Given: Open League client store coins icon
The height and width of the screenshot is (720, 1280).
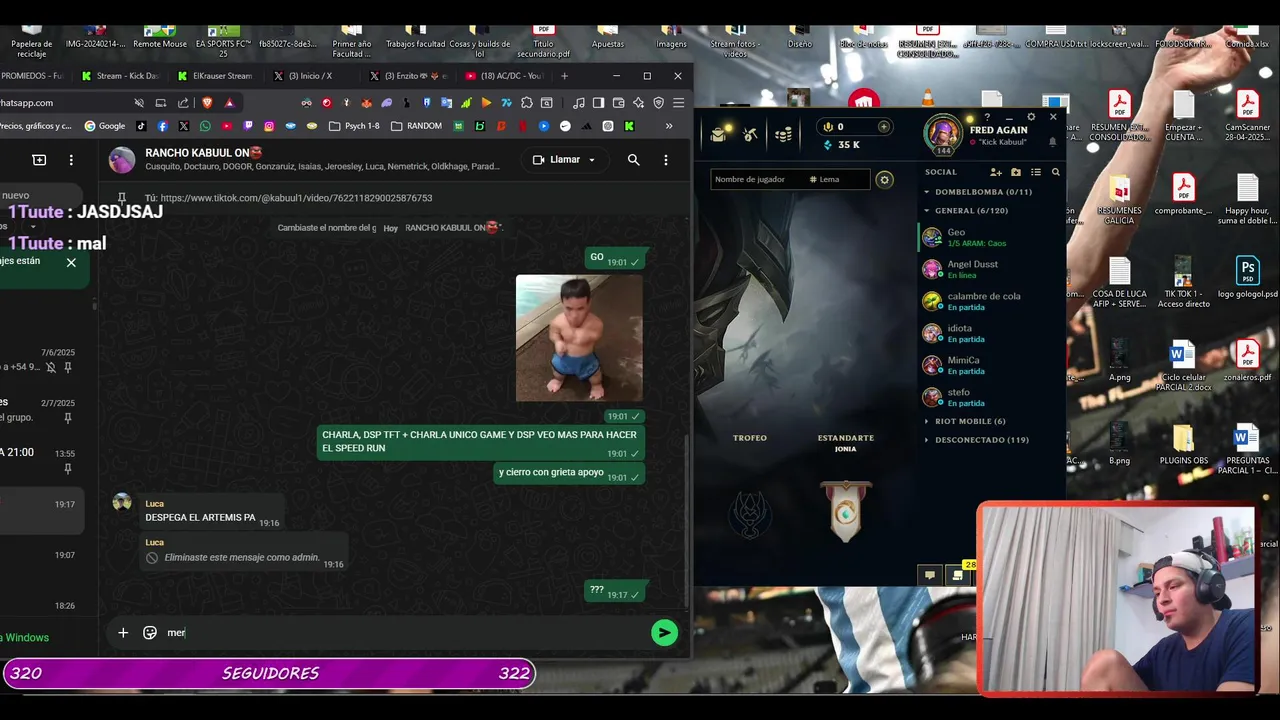Looking at the screenshot, I should (x=784, y=135).
